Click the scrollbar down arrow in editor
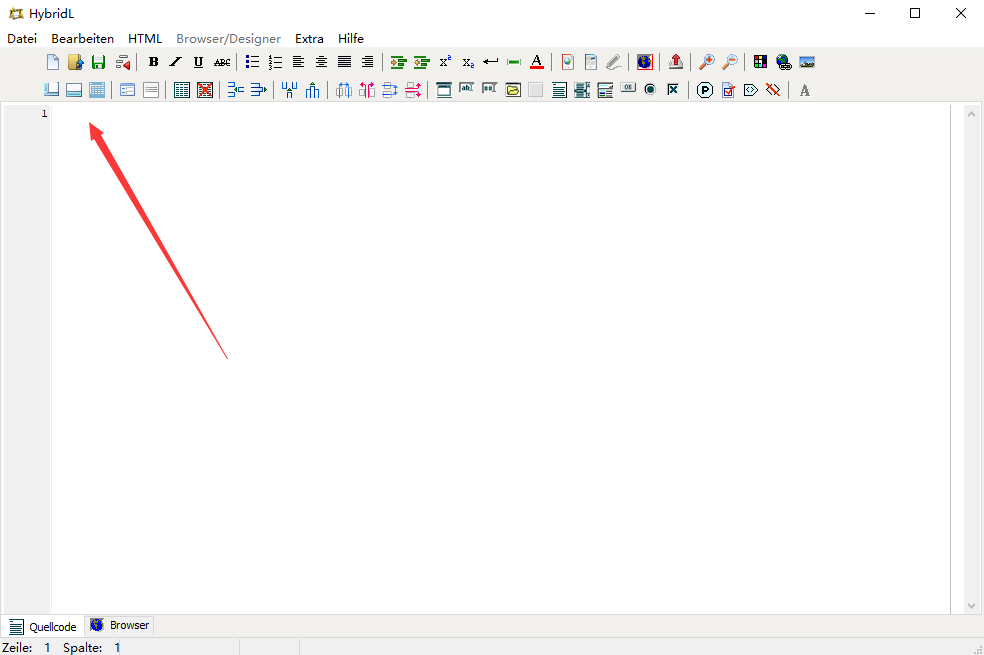 tap(971, 605)
